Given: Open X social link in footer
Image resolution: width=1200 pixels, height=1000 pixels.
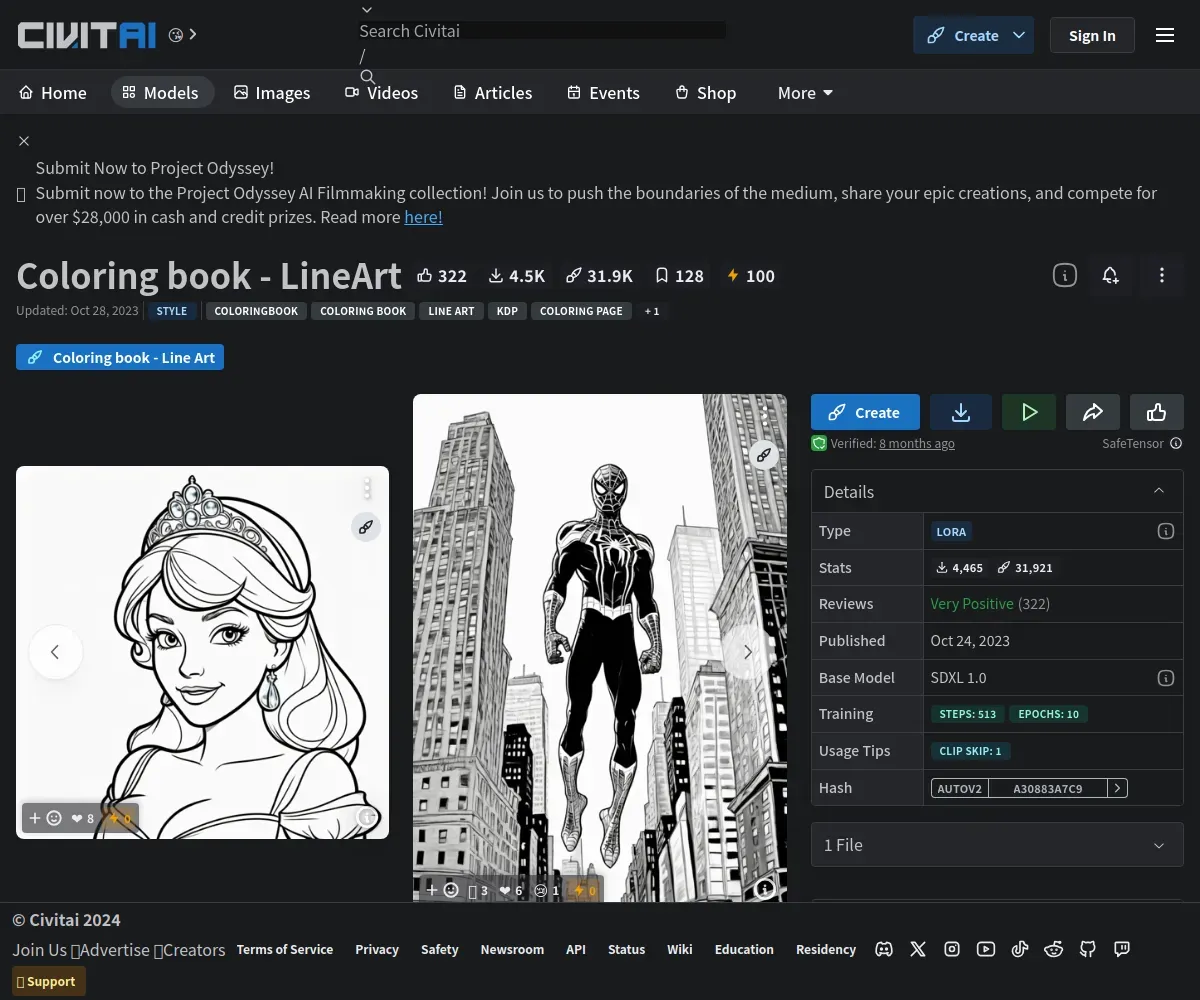Looking at the screenshot, I should [918, 949].
